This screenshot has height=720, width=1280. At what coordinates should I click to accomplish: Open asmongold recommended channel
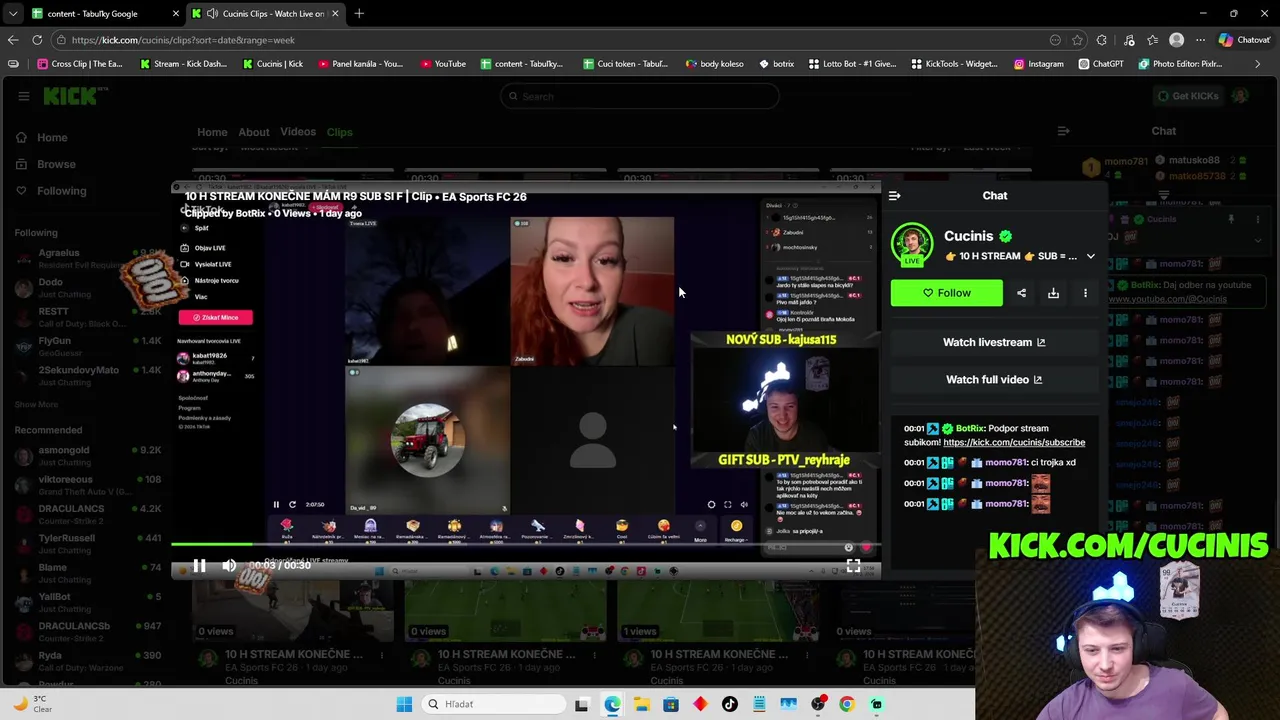pyautogui.click(x=87, y=456)
